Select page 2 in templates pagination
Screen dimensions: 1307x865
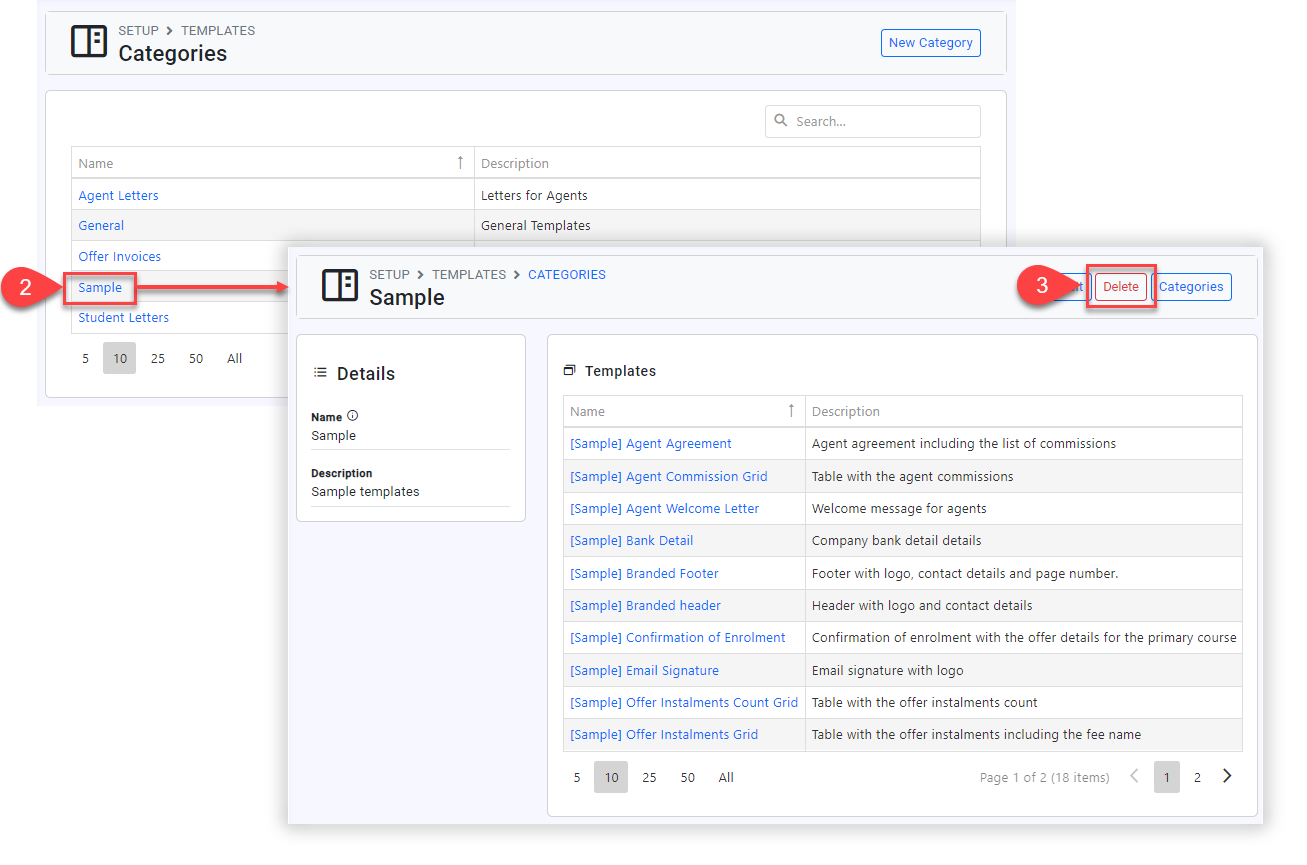click(x=1197, y=777)
